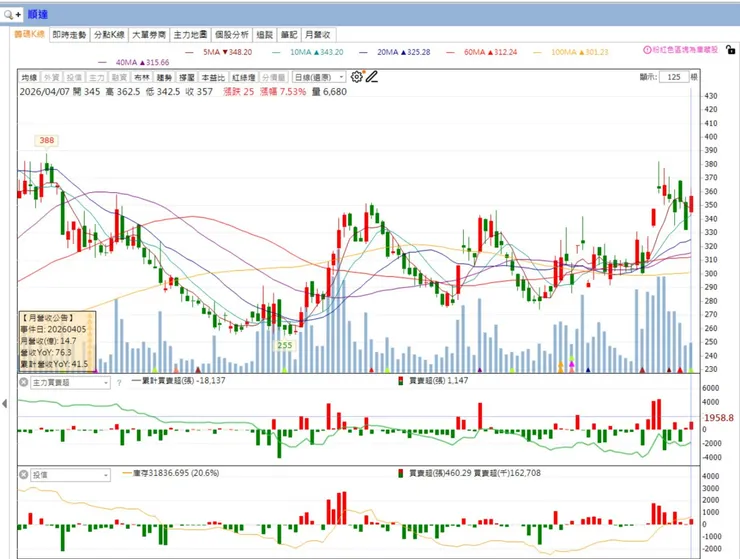The height and width of the screenshot is (559, 740).
Task: Select the 籌碼K線 tab
Action: (29, 34)
